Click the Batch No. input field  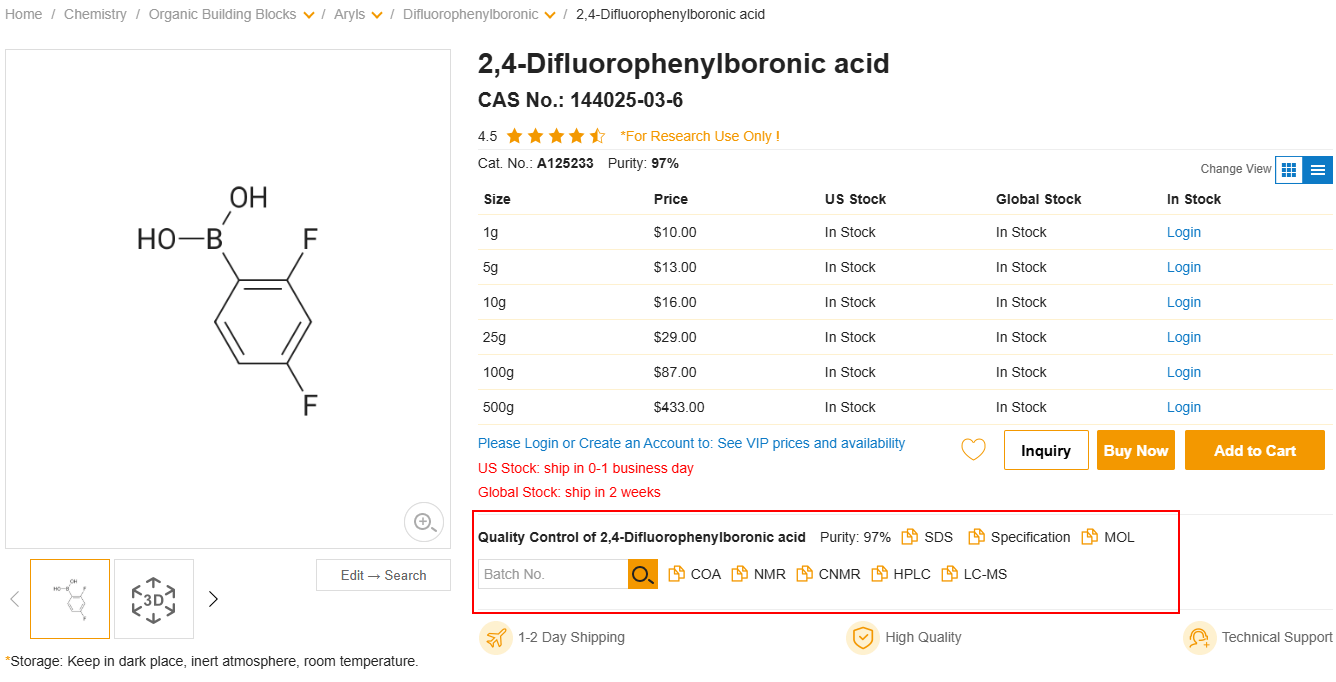pyautogui.click(x=553, y=574)
